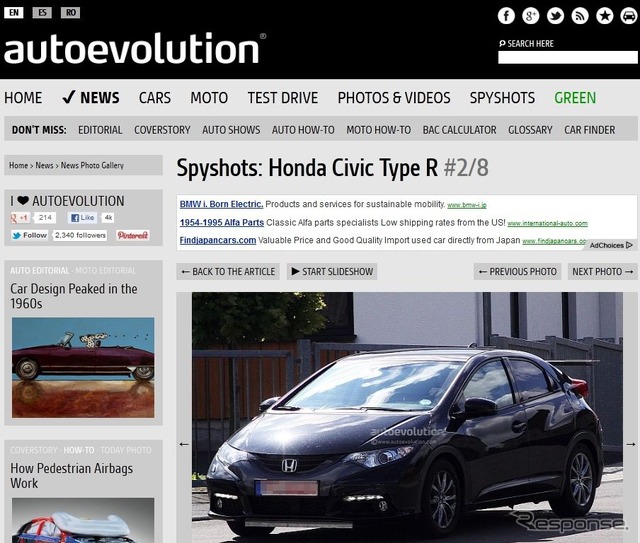The width and height of the screenshot is (640, 543).
Task: Go to COVERSTORY section
Action: click(x=162, y=130)
